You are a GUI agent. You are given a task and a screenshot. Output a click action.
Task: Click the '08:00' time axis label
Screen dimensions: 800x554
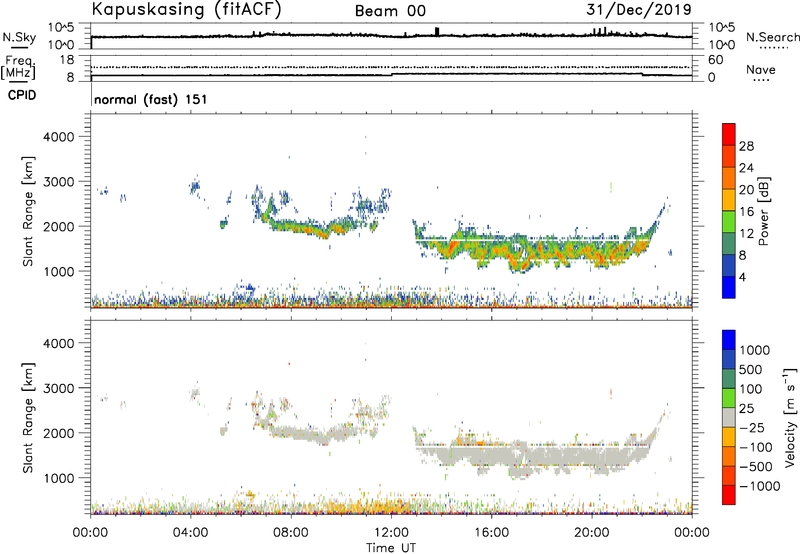point(291,533)
